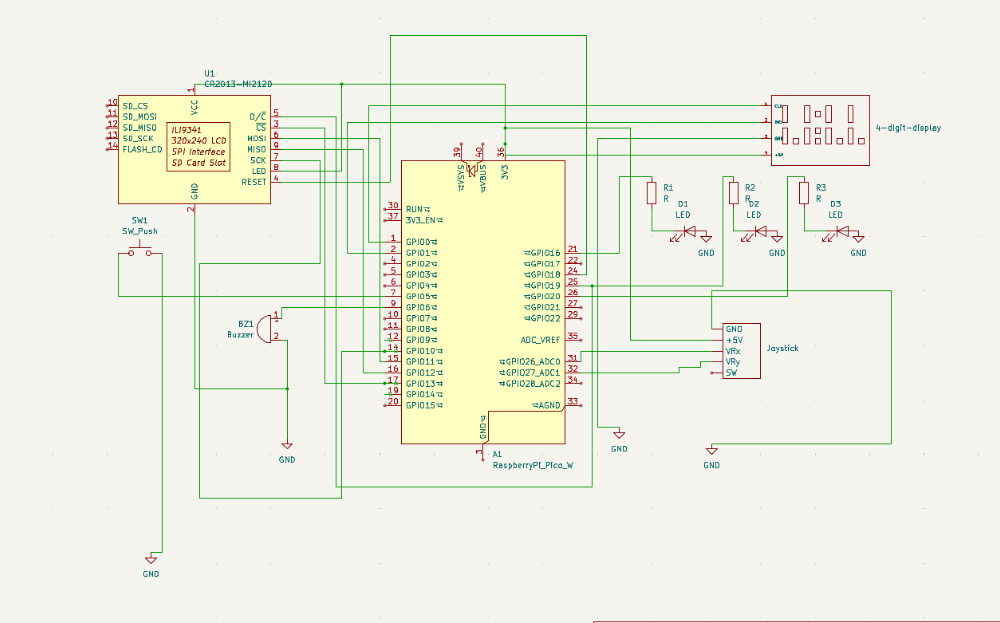Click the R2 resistor symbol
The width and height of the screenshot is (1000, 623).
734,193
